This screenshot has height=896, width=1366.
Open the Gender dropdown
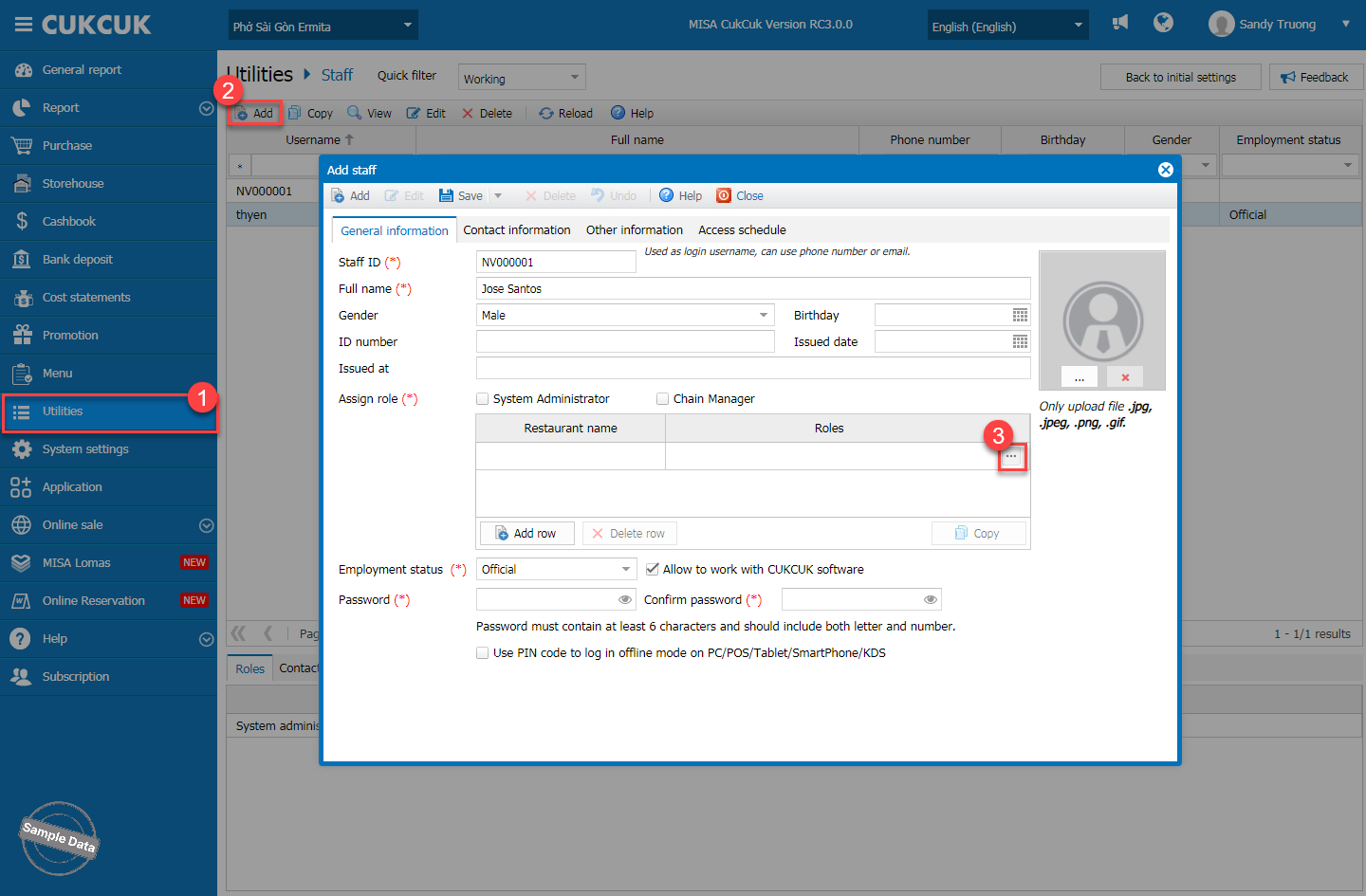[x=764, y=315]
